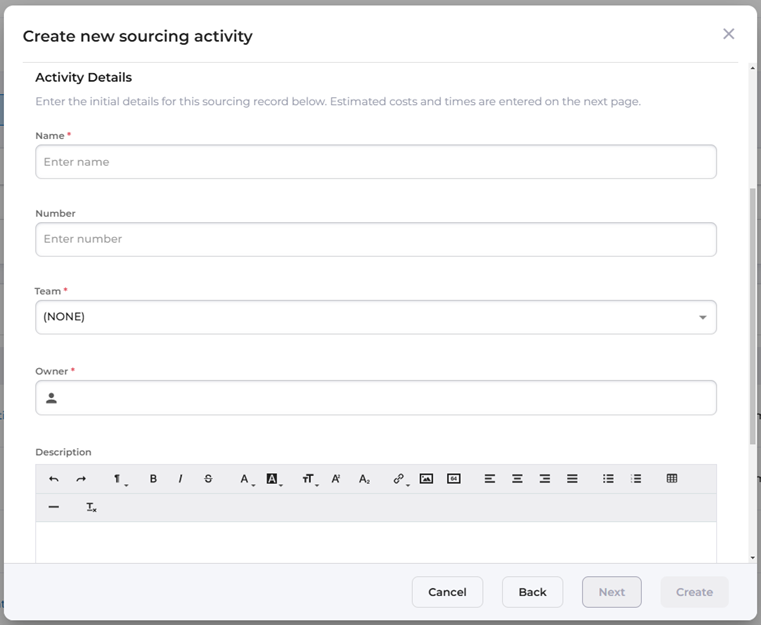The image size is (761, 625).
Task: Open the font color picker
Action: 246,479
